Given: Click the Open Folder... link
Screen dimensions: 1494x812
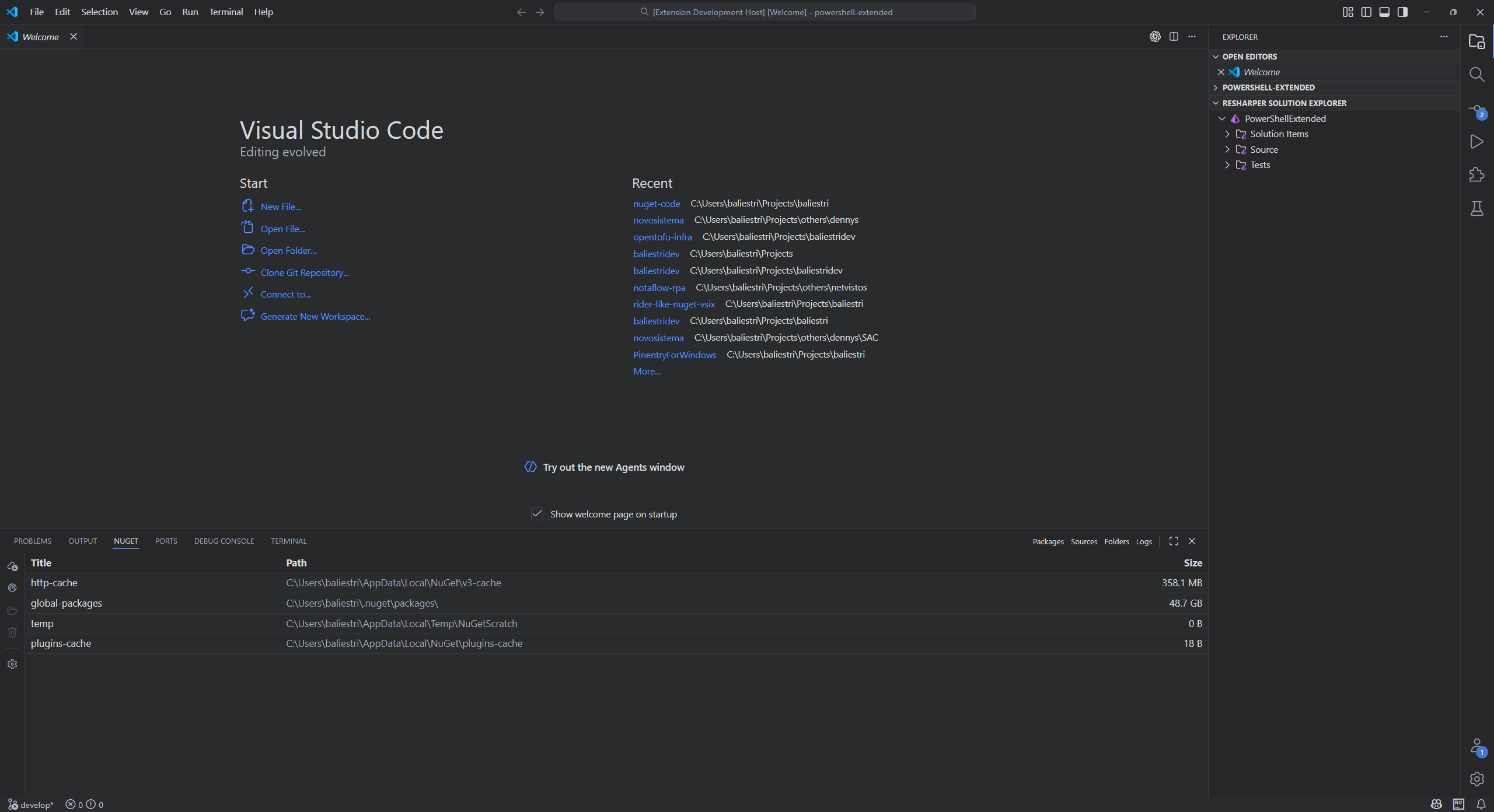Looking at the screenshot, I should coord(288,250).
